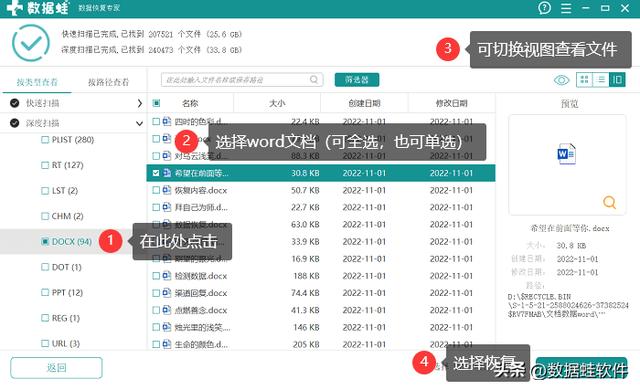
Task: Open the help question mark icon
Action: [544, 8]
